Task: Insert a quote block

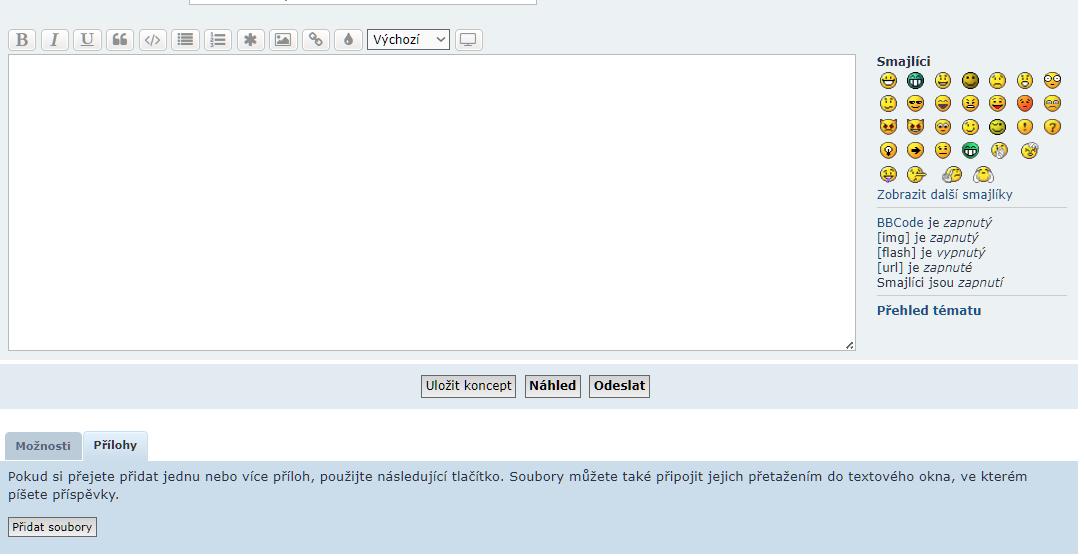Action: tap(120, 40)
